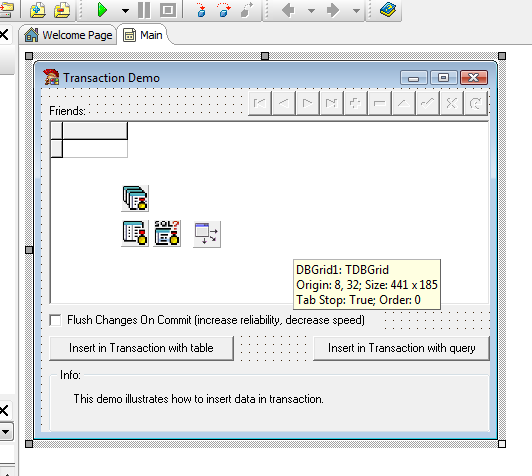
Task: Click the form's application icon in title bar
Action: 51,77
